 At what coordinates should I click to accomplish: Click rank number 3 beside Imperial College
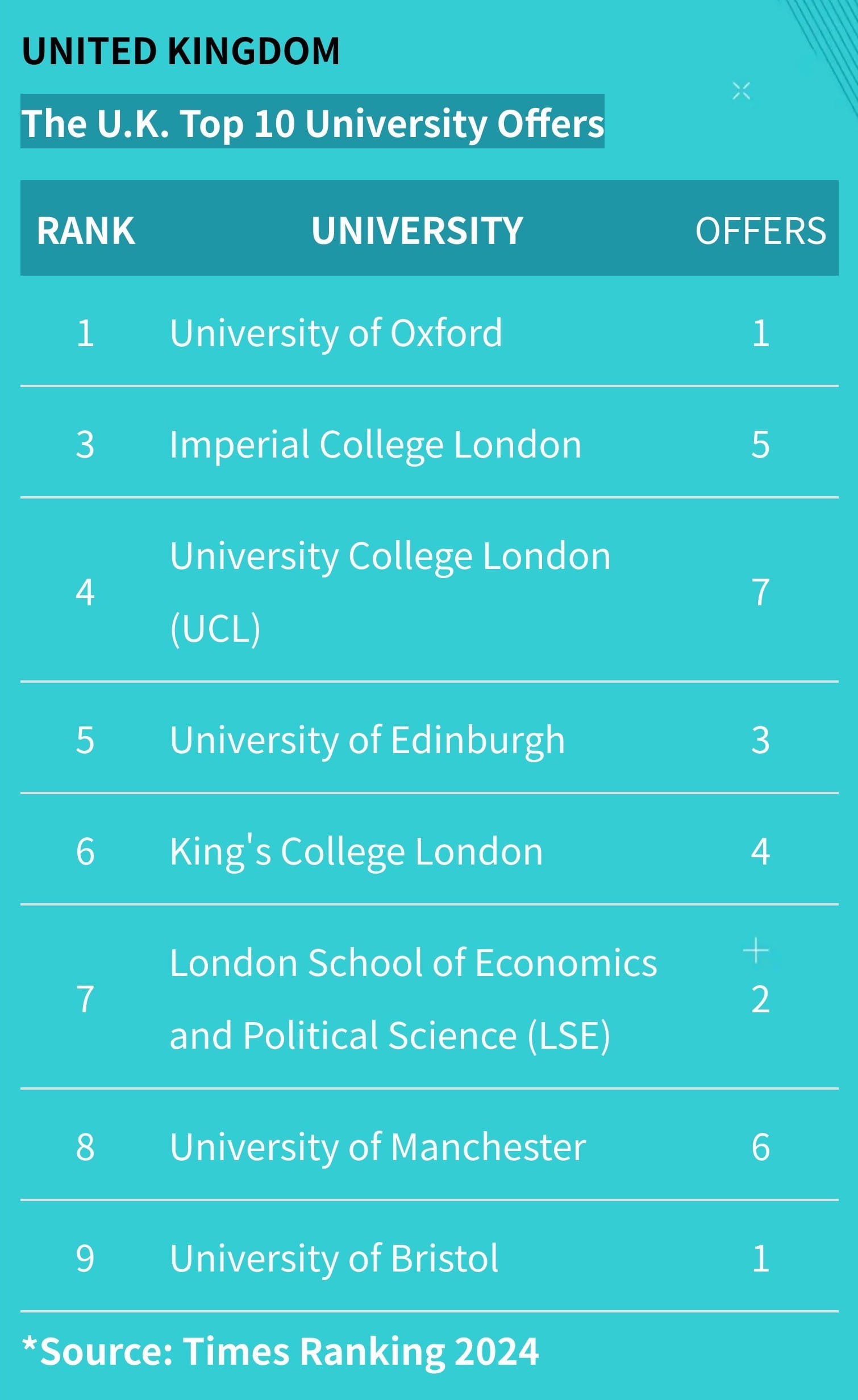[85, 444]
